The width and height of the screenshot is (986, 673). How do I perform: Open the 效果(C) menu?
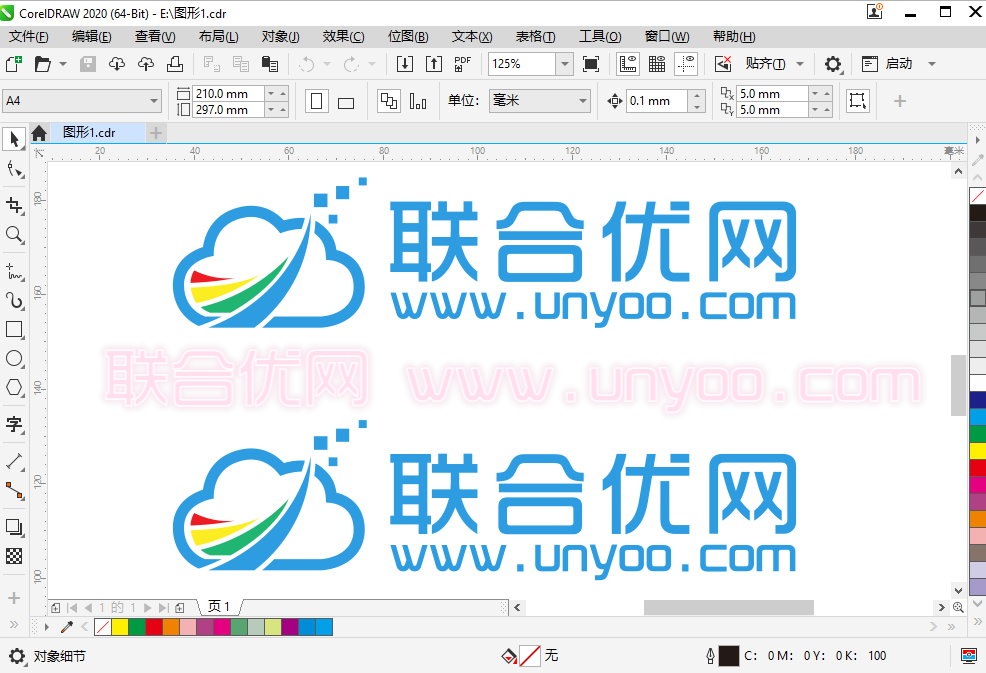pyautogui.click(x=343, y=36)
